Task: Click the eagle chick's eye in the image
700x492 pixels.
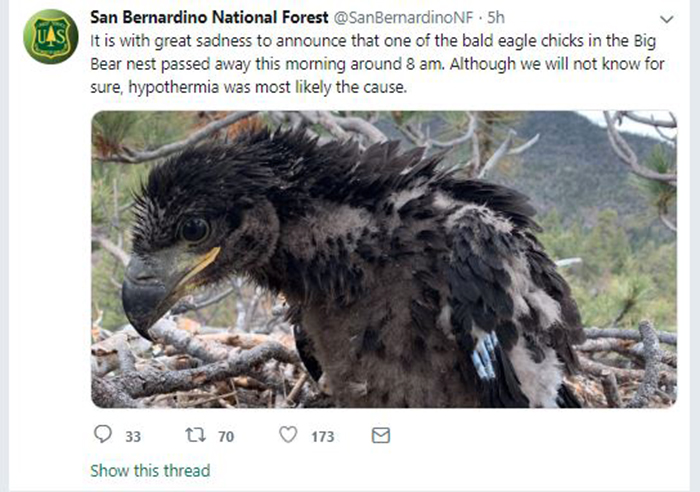Action: coord(195,229)
